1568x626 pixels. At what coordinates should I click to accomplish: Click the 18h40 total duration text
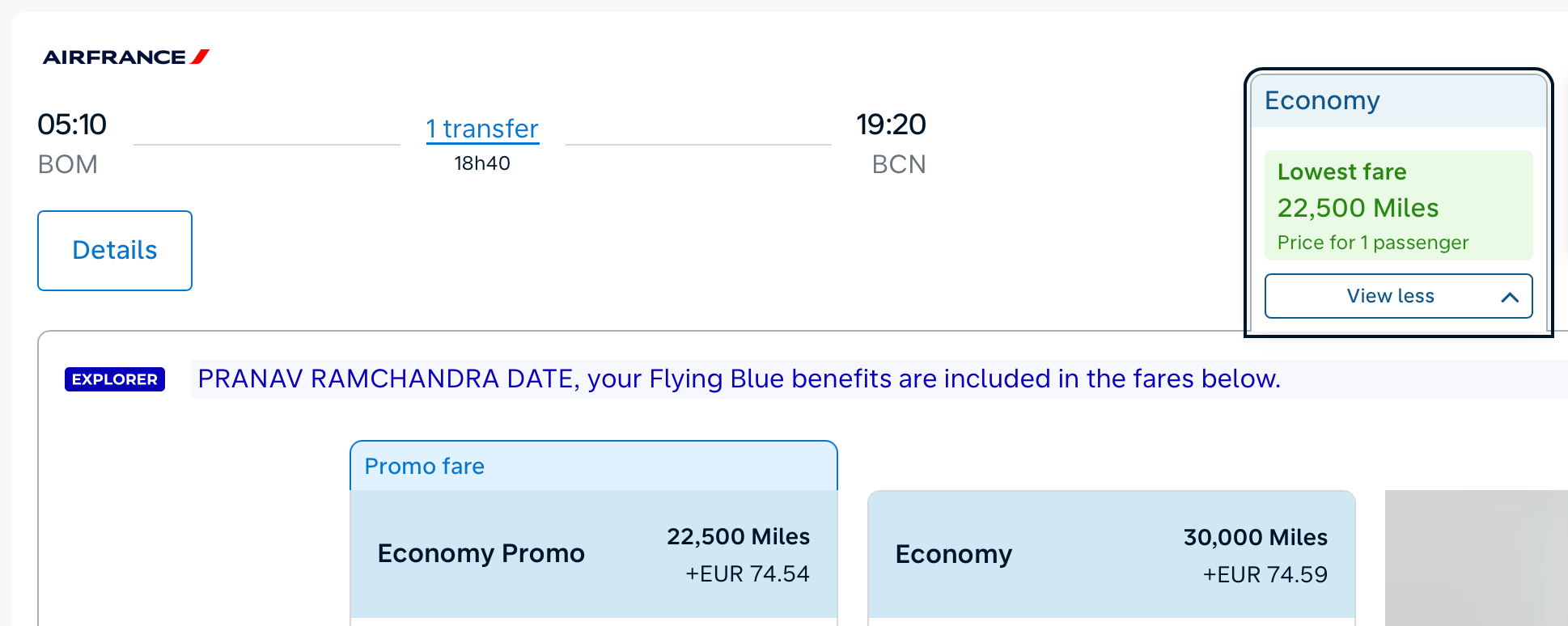(481, 163)
